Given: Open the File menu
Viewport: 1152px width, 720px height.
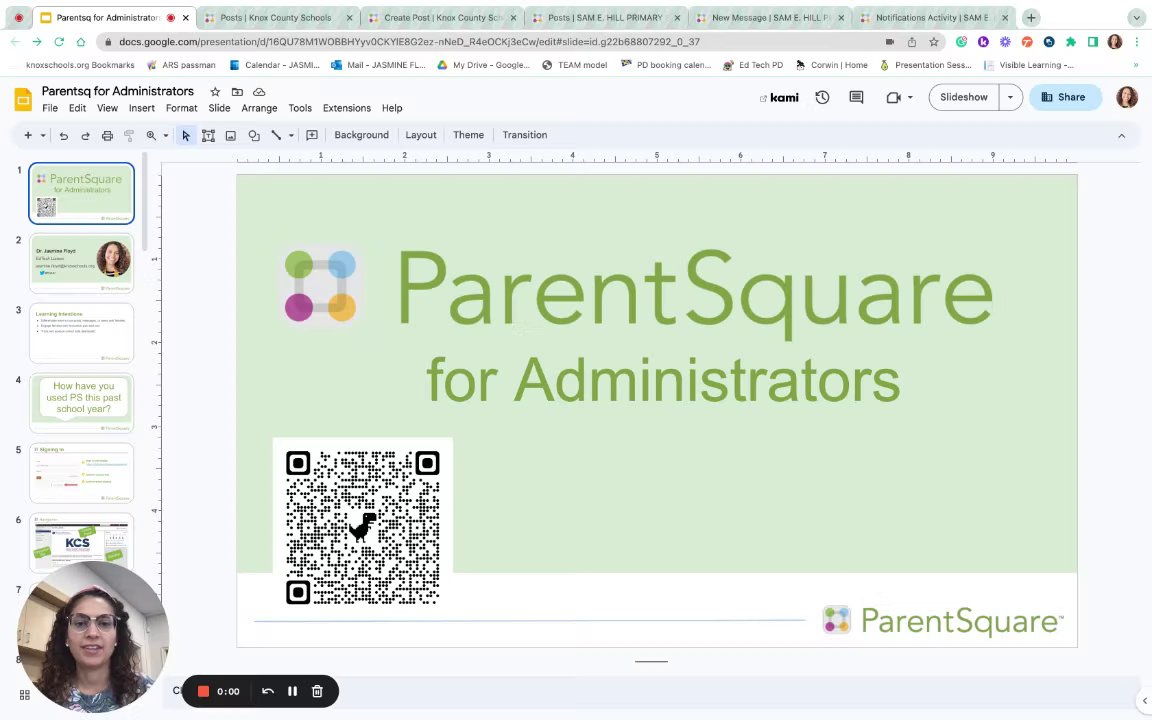Looking at the screenshot, I should (50, 108).
